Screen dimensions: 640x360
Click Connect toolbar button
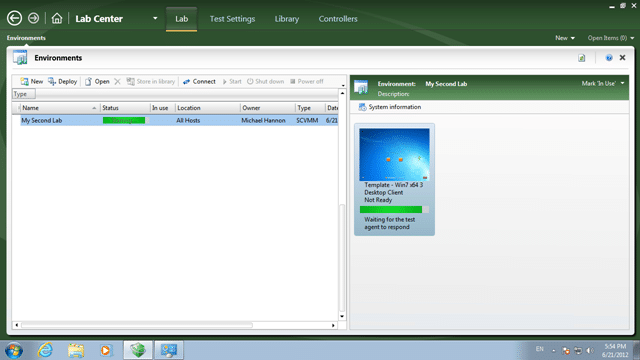coord(199,82)
